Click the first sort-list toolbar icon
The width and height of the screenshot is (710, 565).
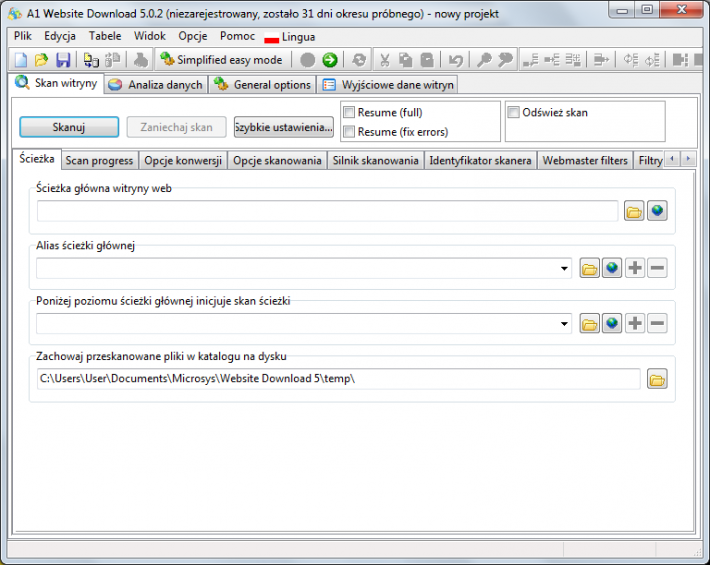(x=630, y=60)
